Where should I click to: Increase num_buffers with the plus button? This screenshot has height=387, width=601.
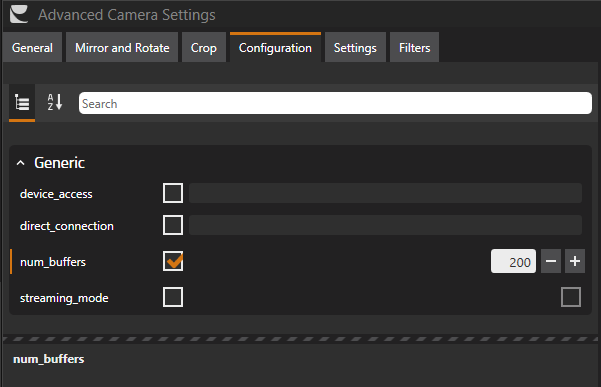[575, 261]
